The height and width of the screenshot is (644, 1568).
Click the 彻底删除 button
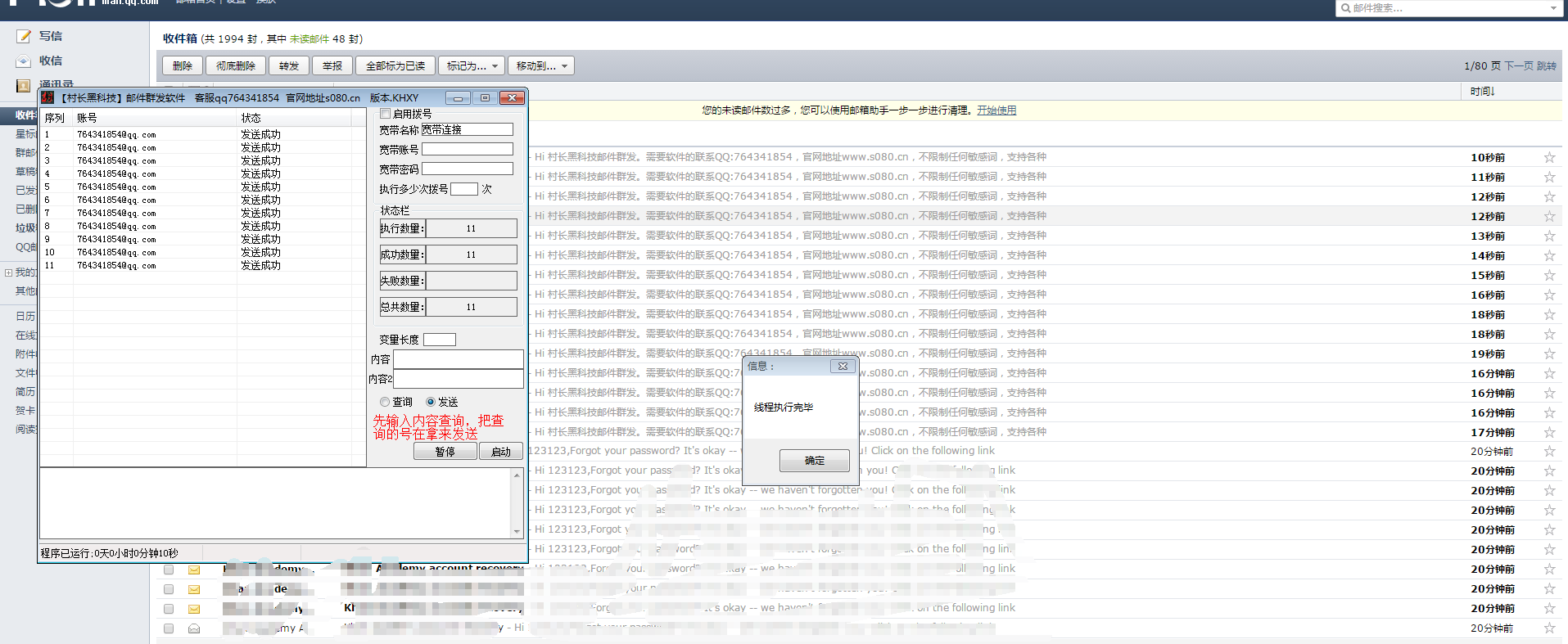(x=236, y=65)
